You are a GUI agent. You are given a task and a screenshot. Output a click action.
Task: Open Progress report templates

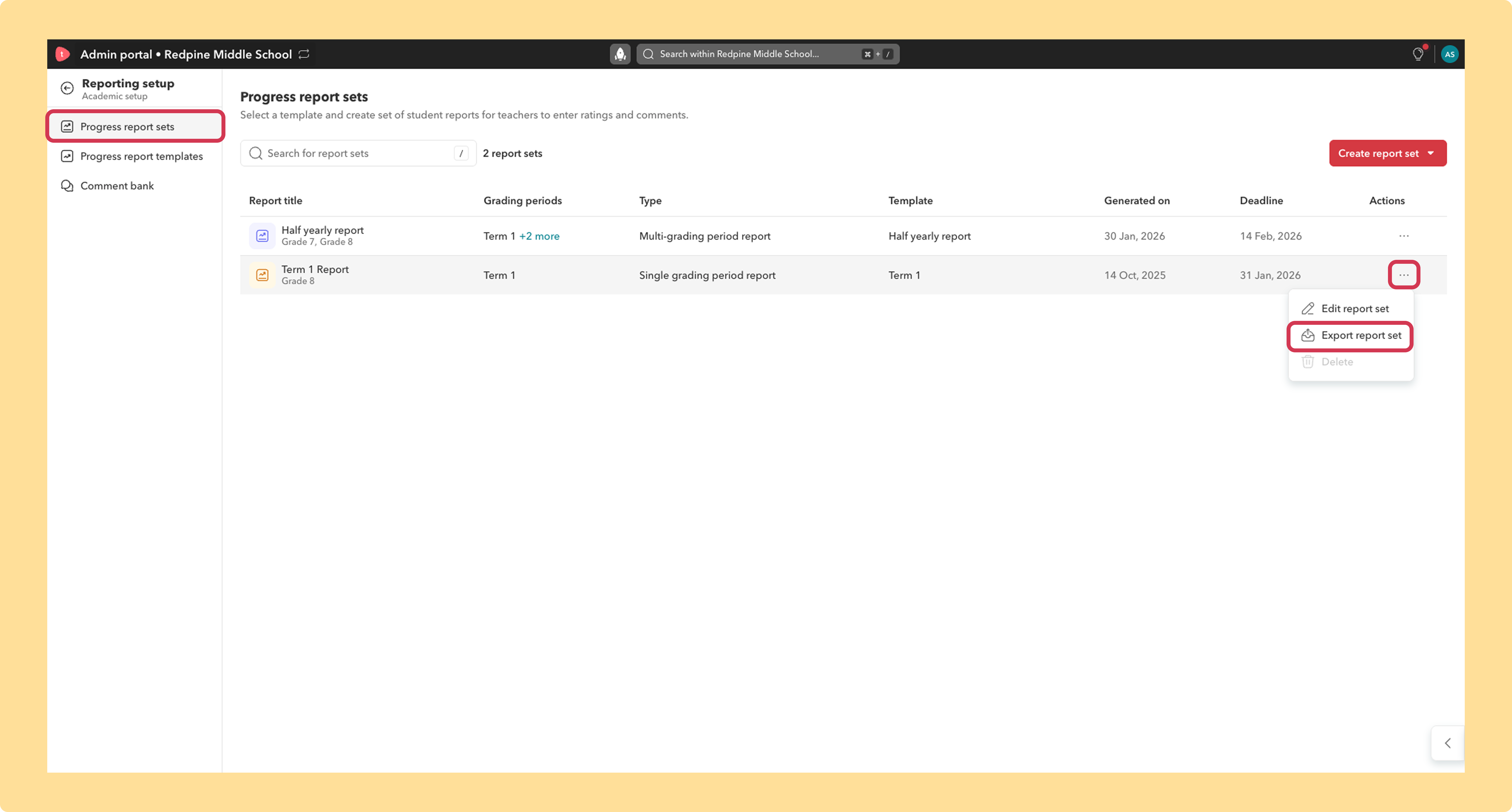[x=136, y=156]
